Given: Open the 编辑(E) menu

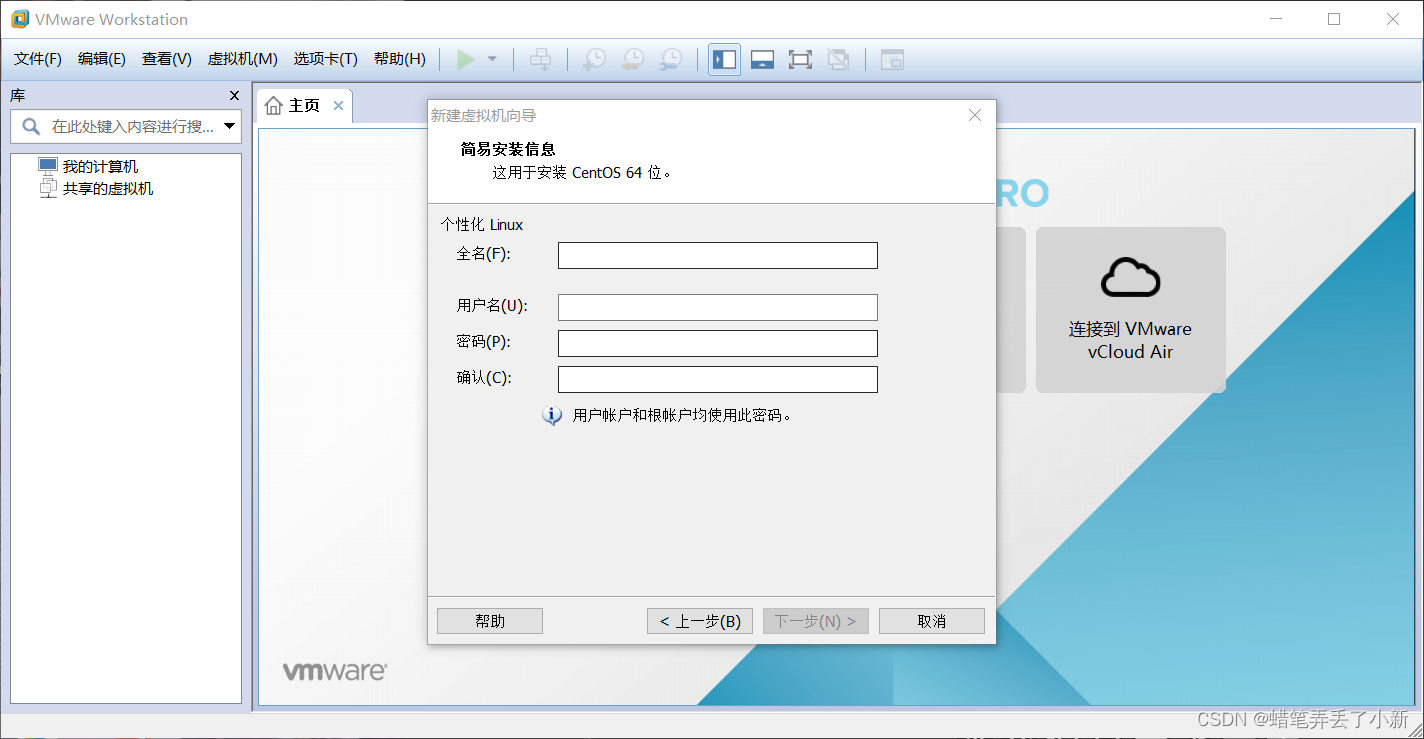Looking at the screenshot, I should click(102, 59).
